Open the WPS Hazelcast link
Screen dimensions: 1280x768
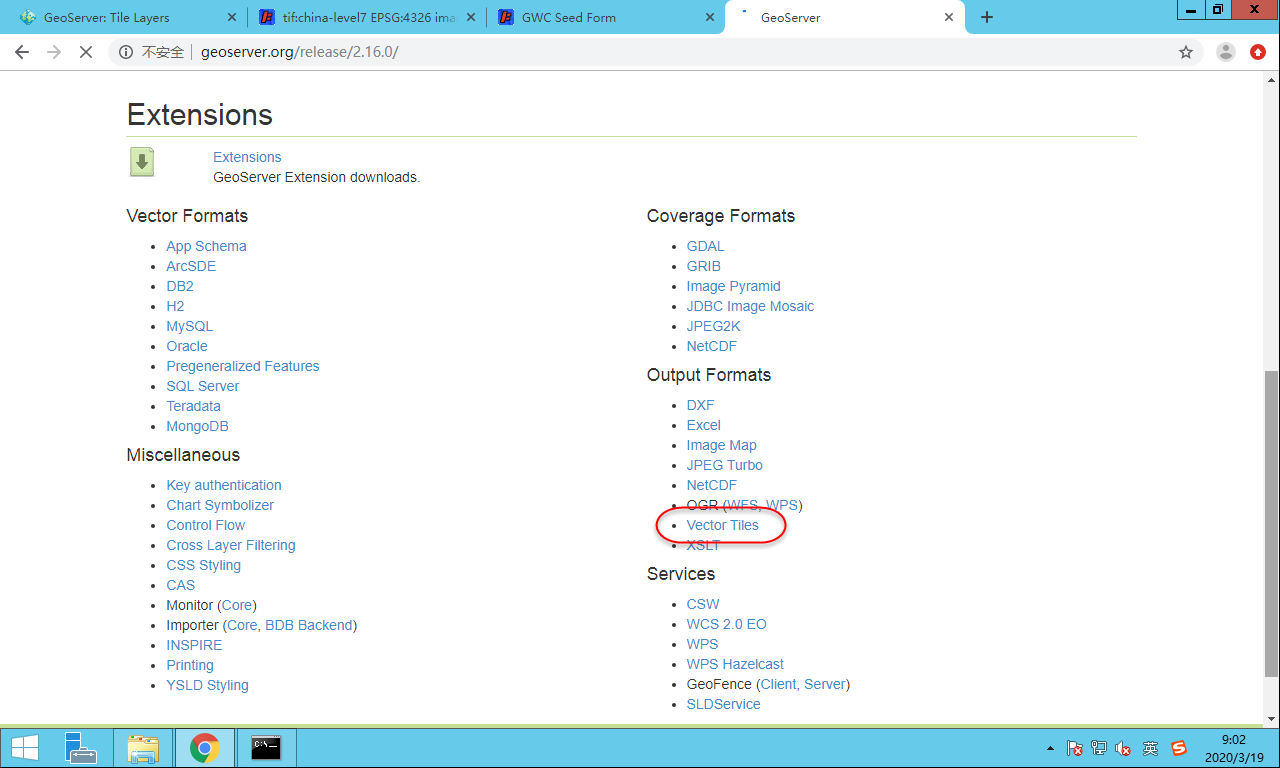tap(735, 664)
